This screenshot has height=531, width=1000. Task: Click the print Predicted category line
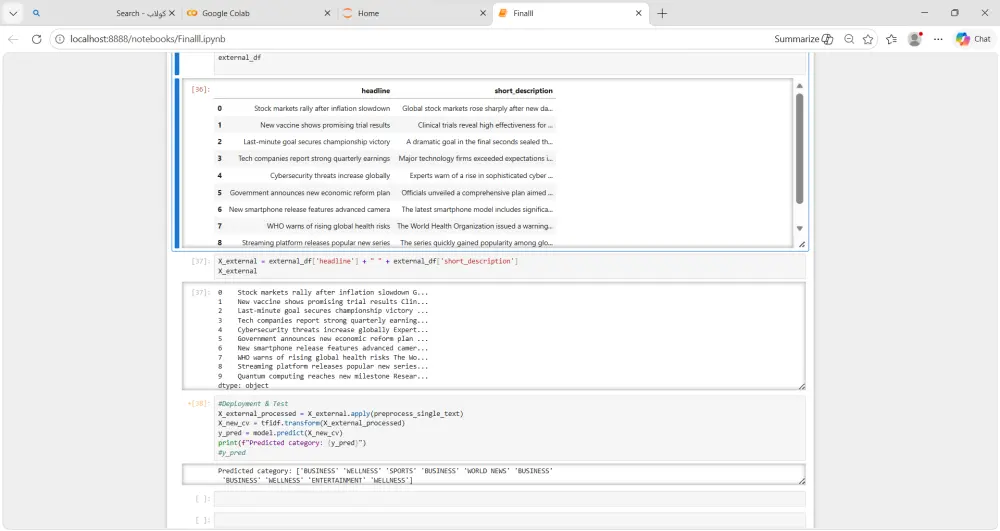[292, 442]
